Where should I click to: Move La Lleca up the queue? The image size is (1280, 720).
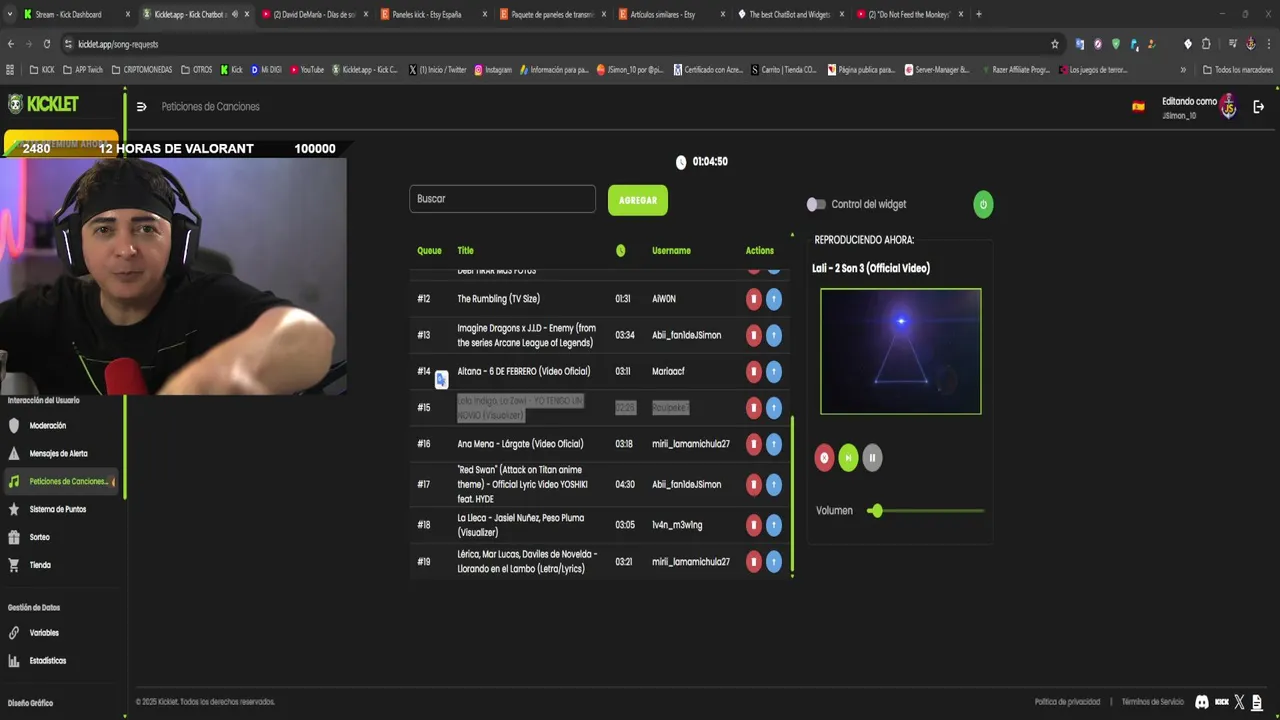pyautogui.click(x=774, y=525)
